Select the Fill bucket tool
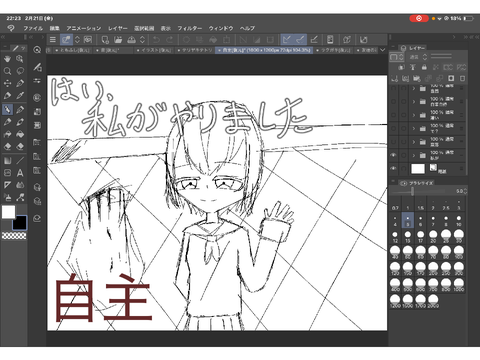480x360 pixels. pyautogui.click(x=20, y=134)
